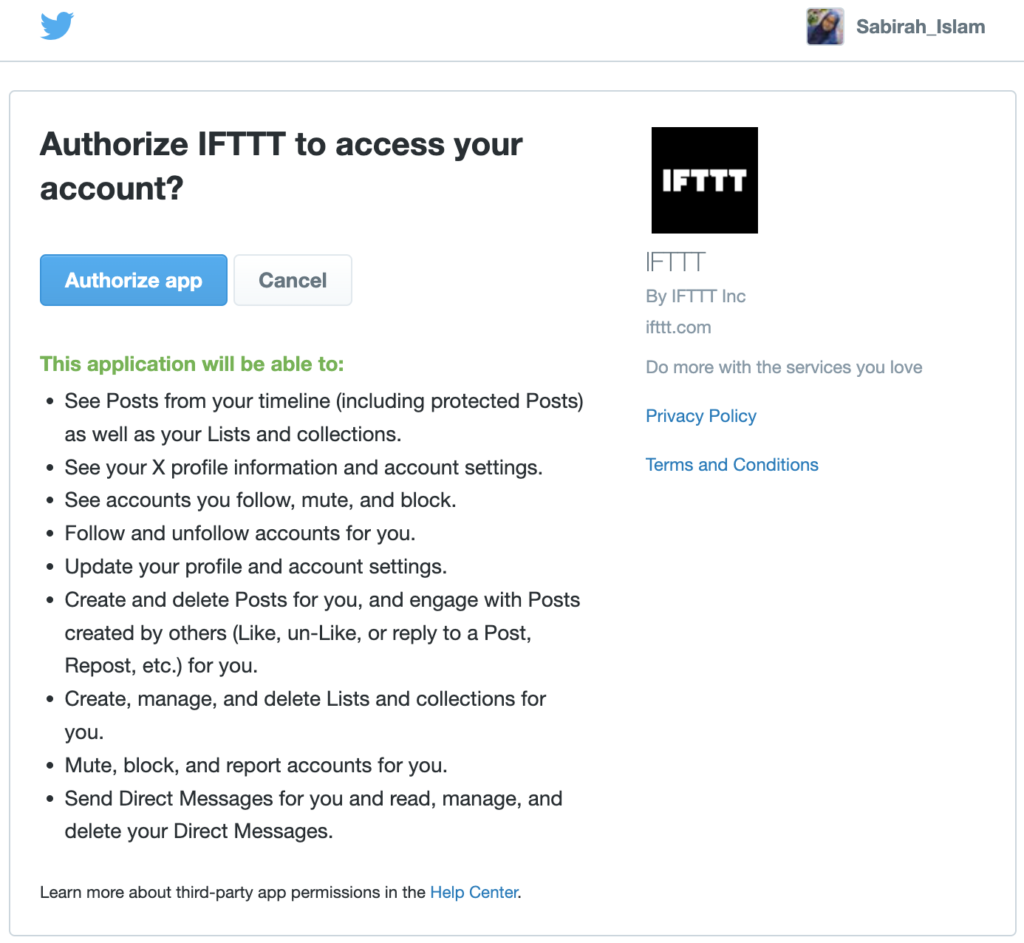Cancel the authorization request
Viewport: 1024px width, 943px height.
pos(292,280)
